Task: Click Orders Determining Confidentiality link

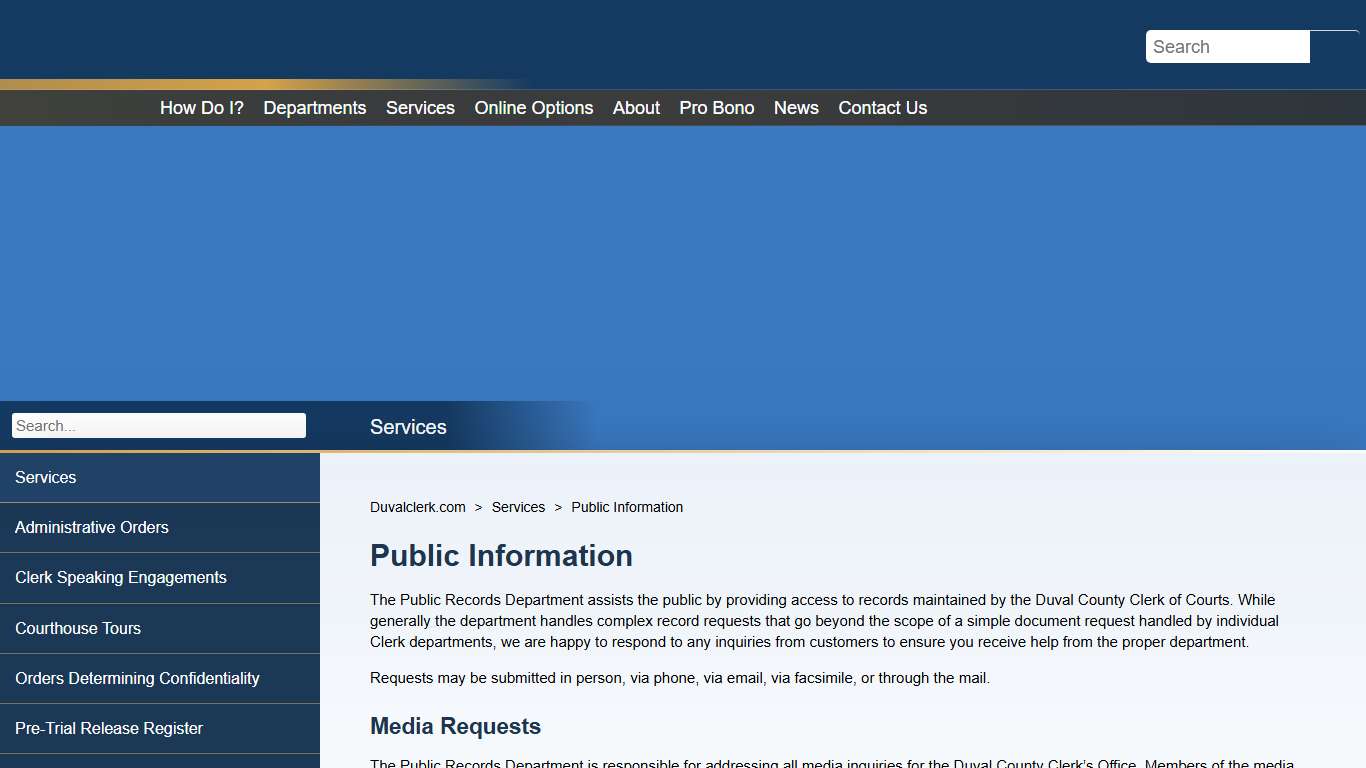Action: pyautogui.click(x=137, y=678)
